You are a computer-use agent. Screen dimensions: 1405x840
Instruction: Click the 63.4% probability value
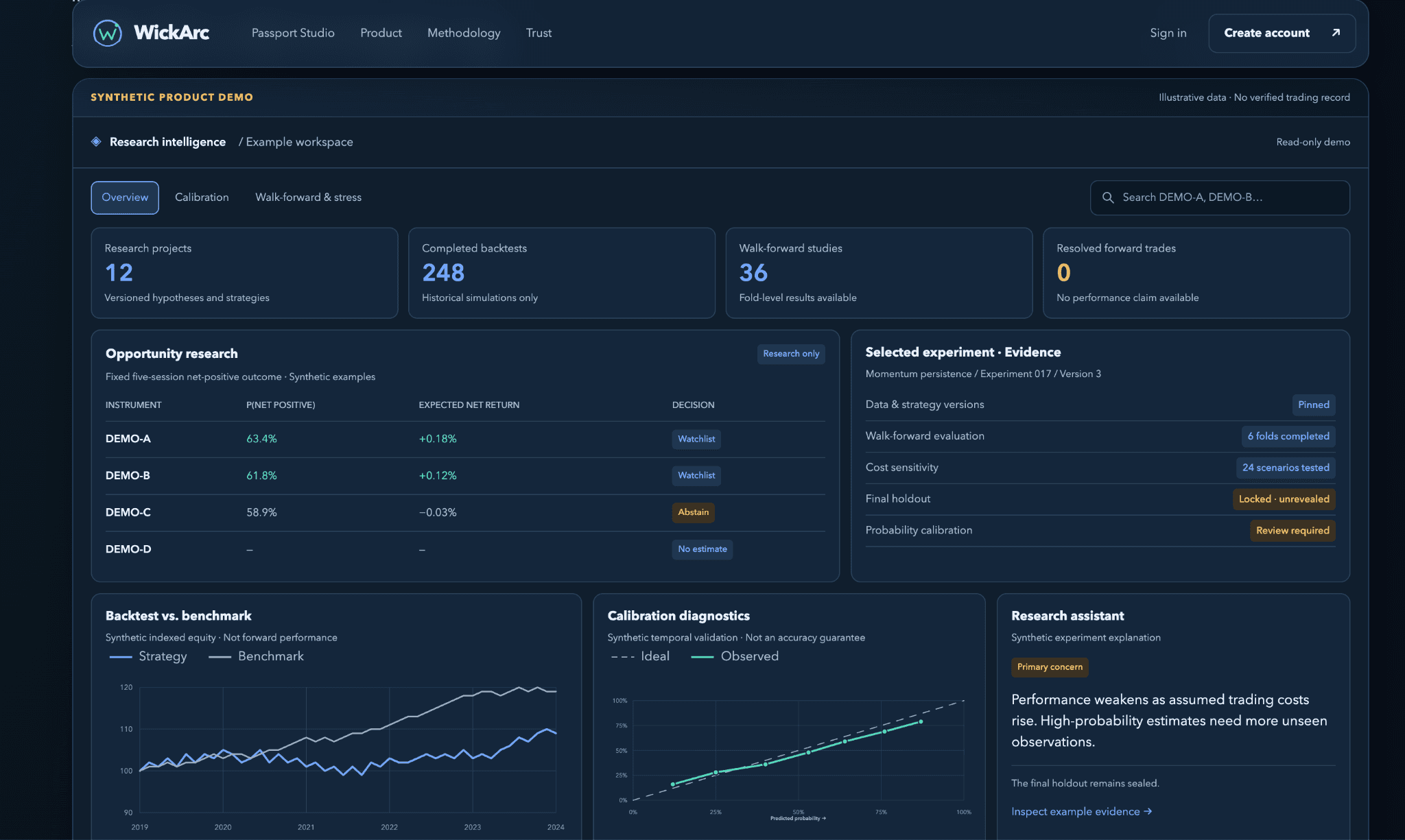pyautogui.click(x=261, y=439)
